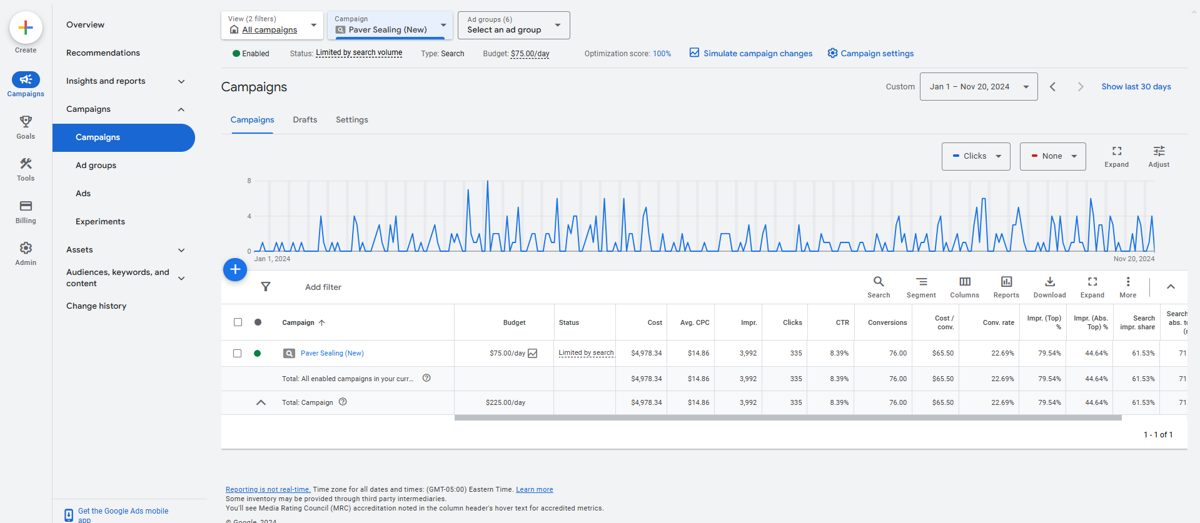Open Experiments in the sidebar
The height and width of the screenshot is (523, 1200).
pos(100,222)
